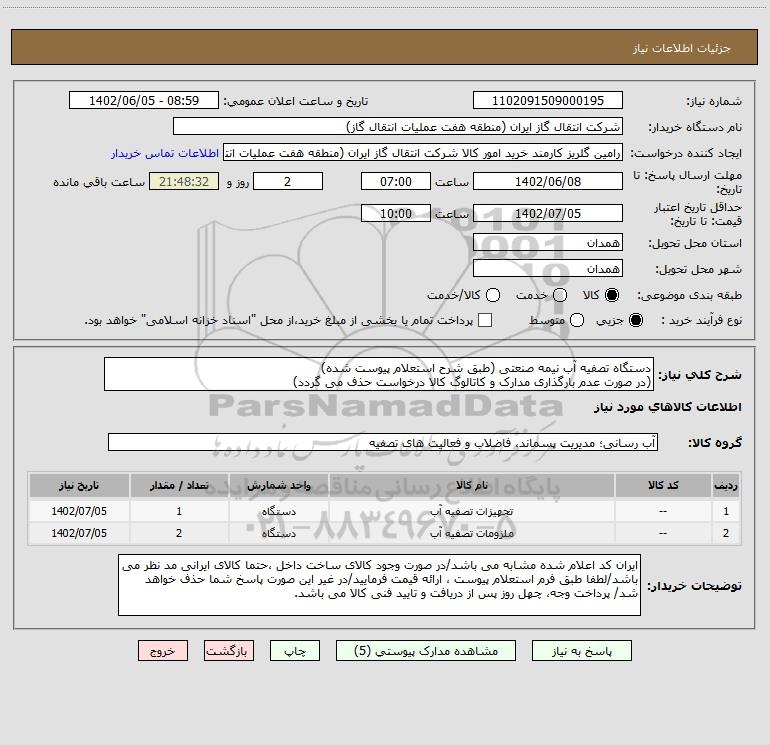Screen dimensions: 770x745
Task: Select the خدمت radio button
Action: tap(560, 295)
